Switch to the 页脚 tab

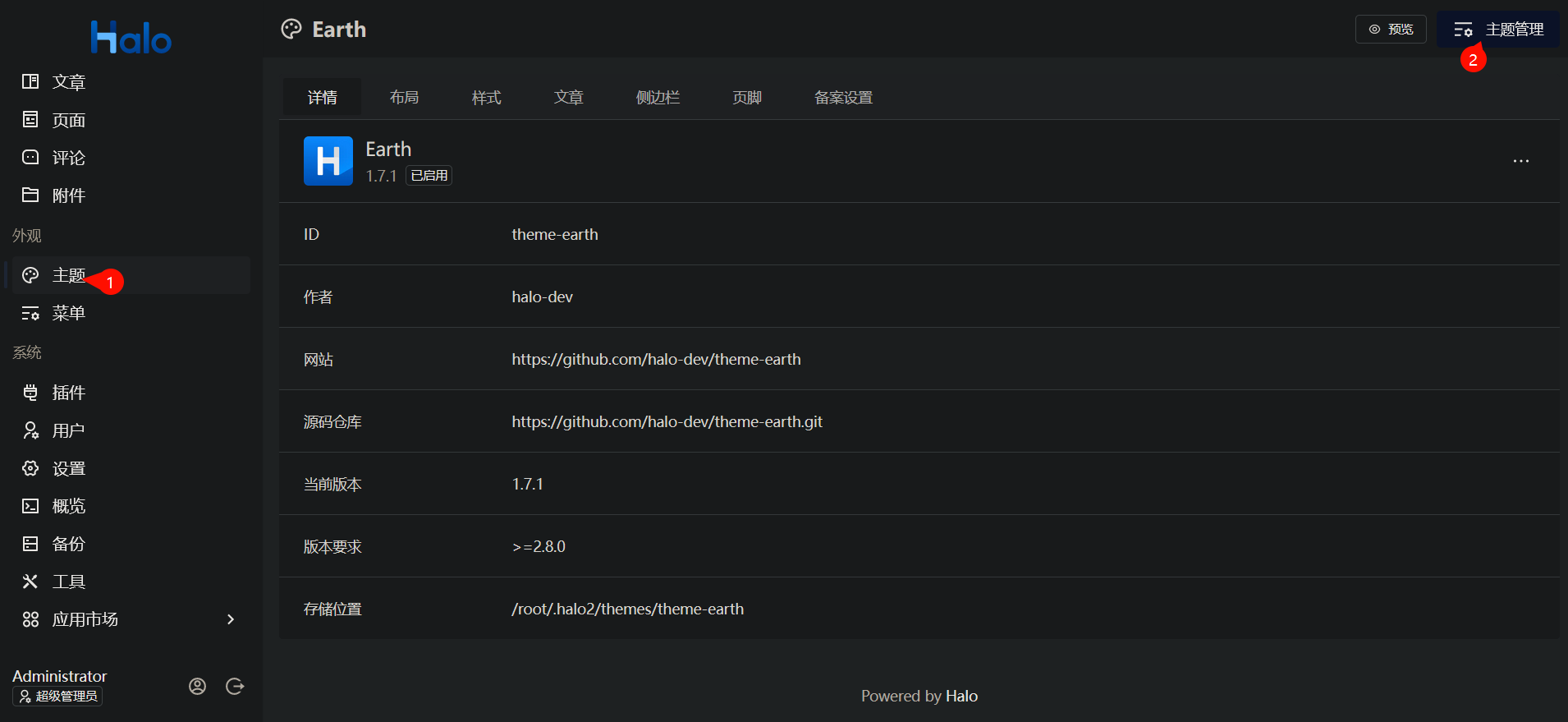click(x=747, y=97)
